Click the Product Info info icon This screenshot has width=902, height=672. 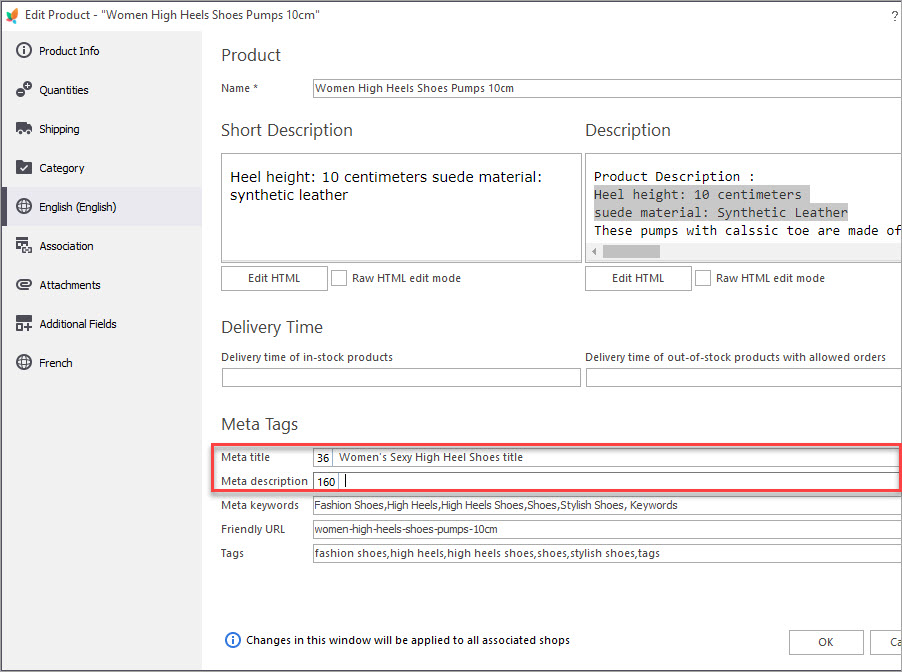24,51
